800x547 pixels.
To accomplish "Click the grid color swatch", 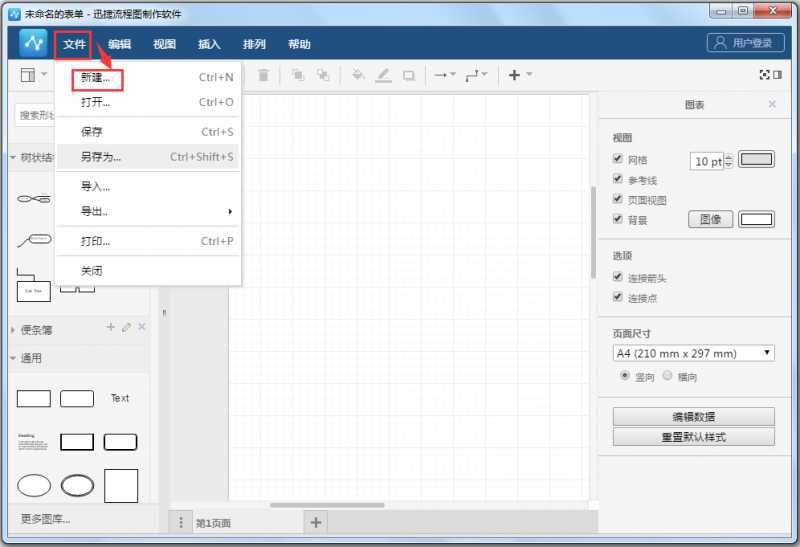I will 756,160.
